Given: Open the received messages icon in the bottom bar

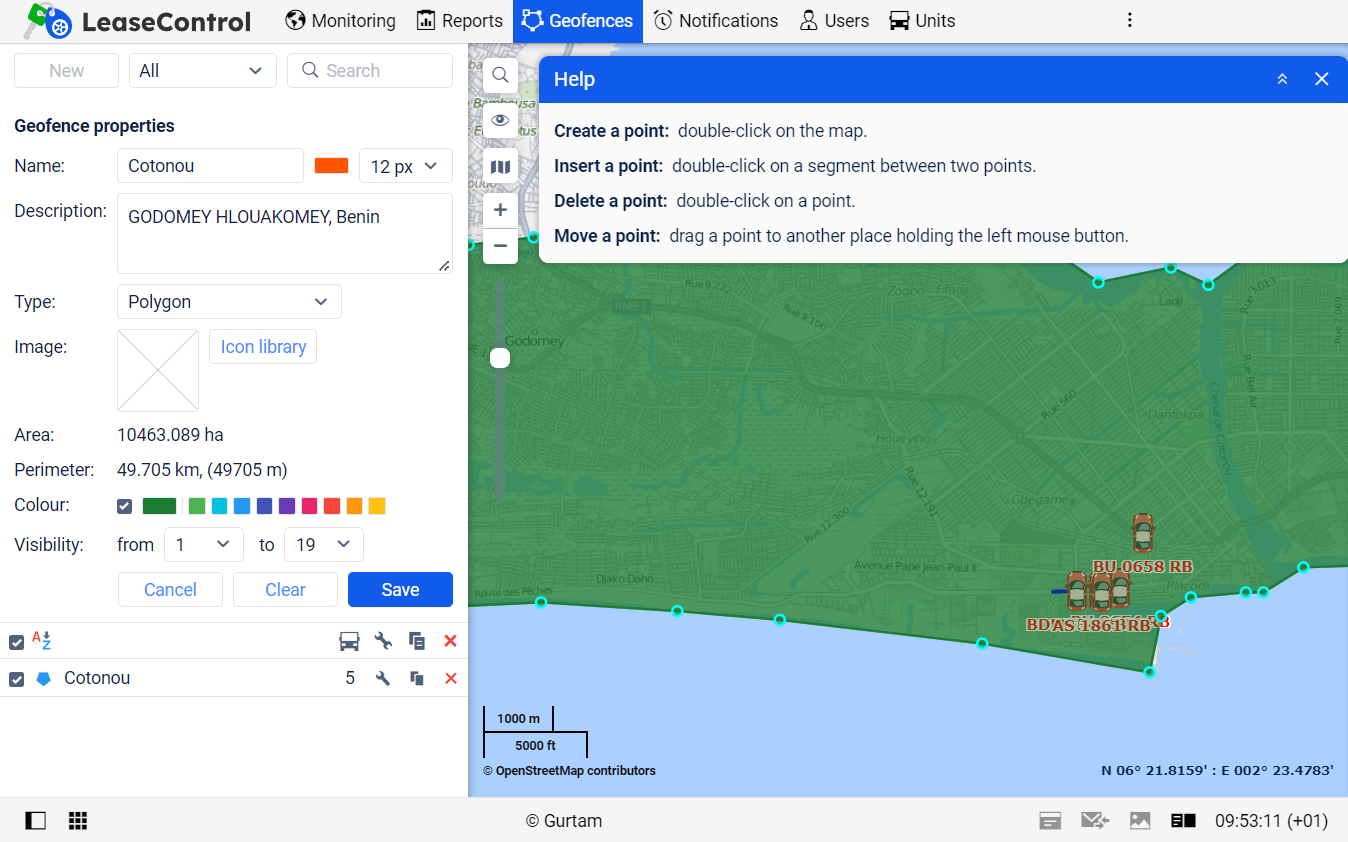Looking at the screenshot, I should coord(1095,820).
